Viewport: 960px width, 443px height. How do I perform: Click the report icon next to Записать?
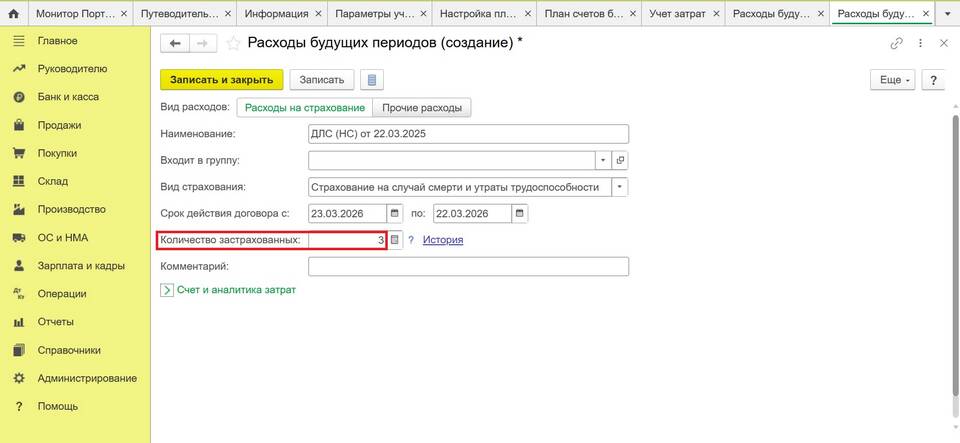coord(372,80)
